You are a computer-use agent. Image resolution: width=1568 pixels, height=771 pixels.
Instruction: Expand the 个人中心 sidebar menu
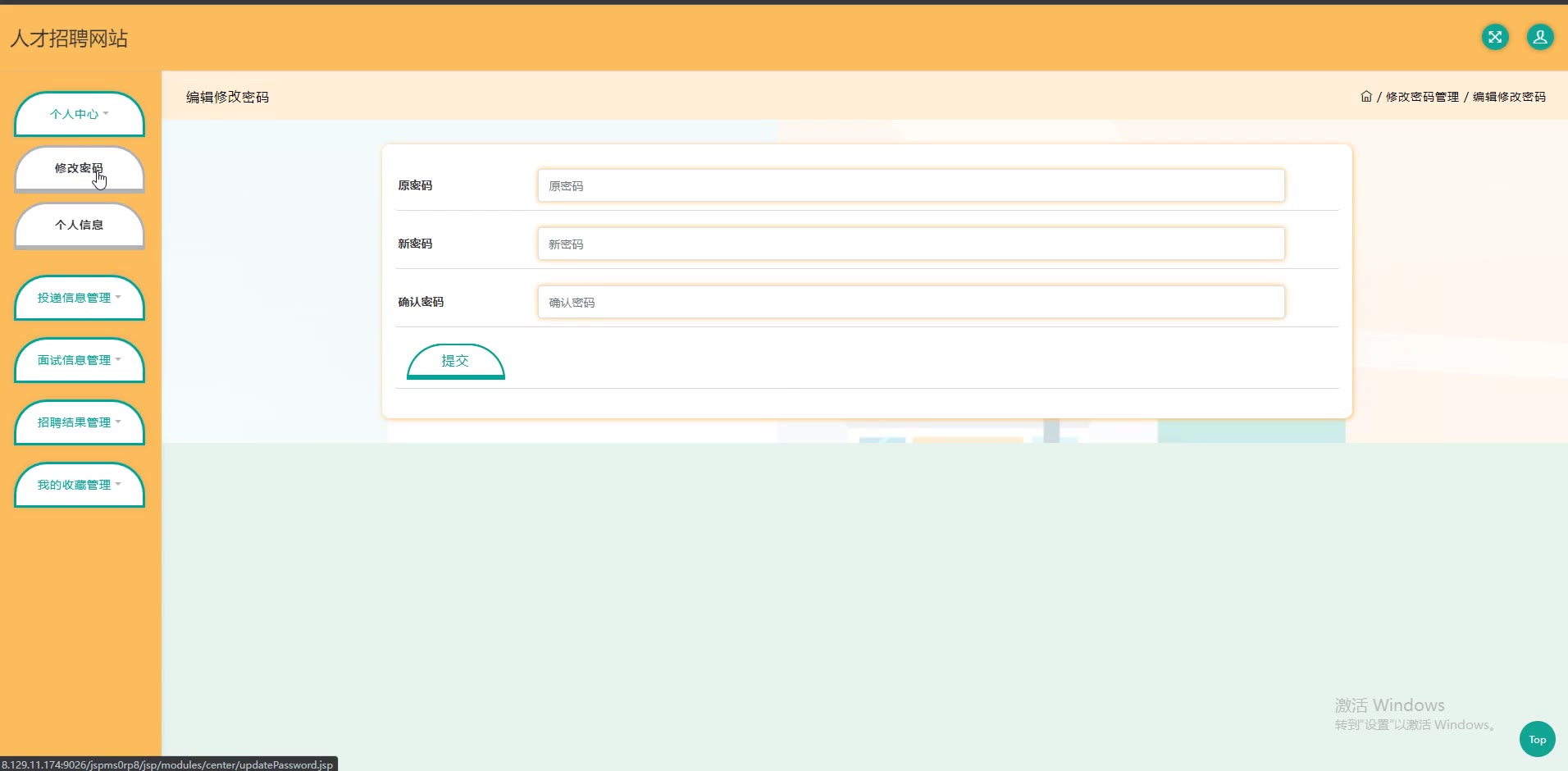pos(80,114)
